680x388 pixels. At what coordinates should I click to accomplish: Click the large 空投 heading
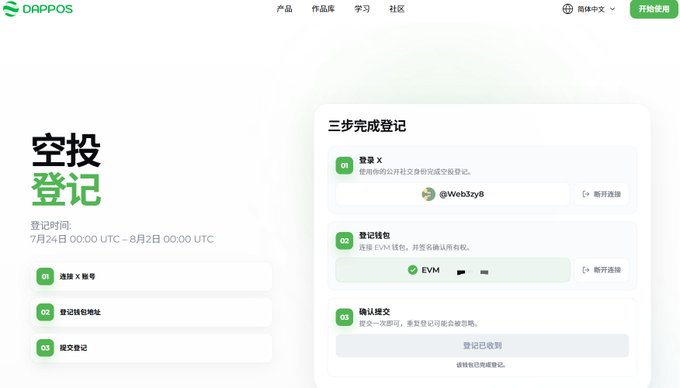(66, 150)
